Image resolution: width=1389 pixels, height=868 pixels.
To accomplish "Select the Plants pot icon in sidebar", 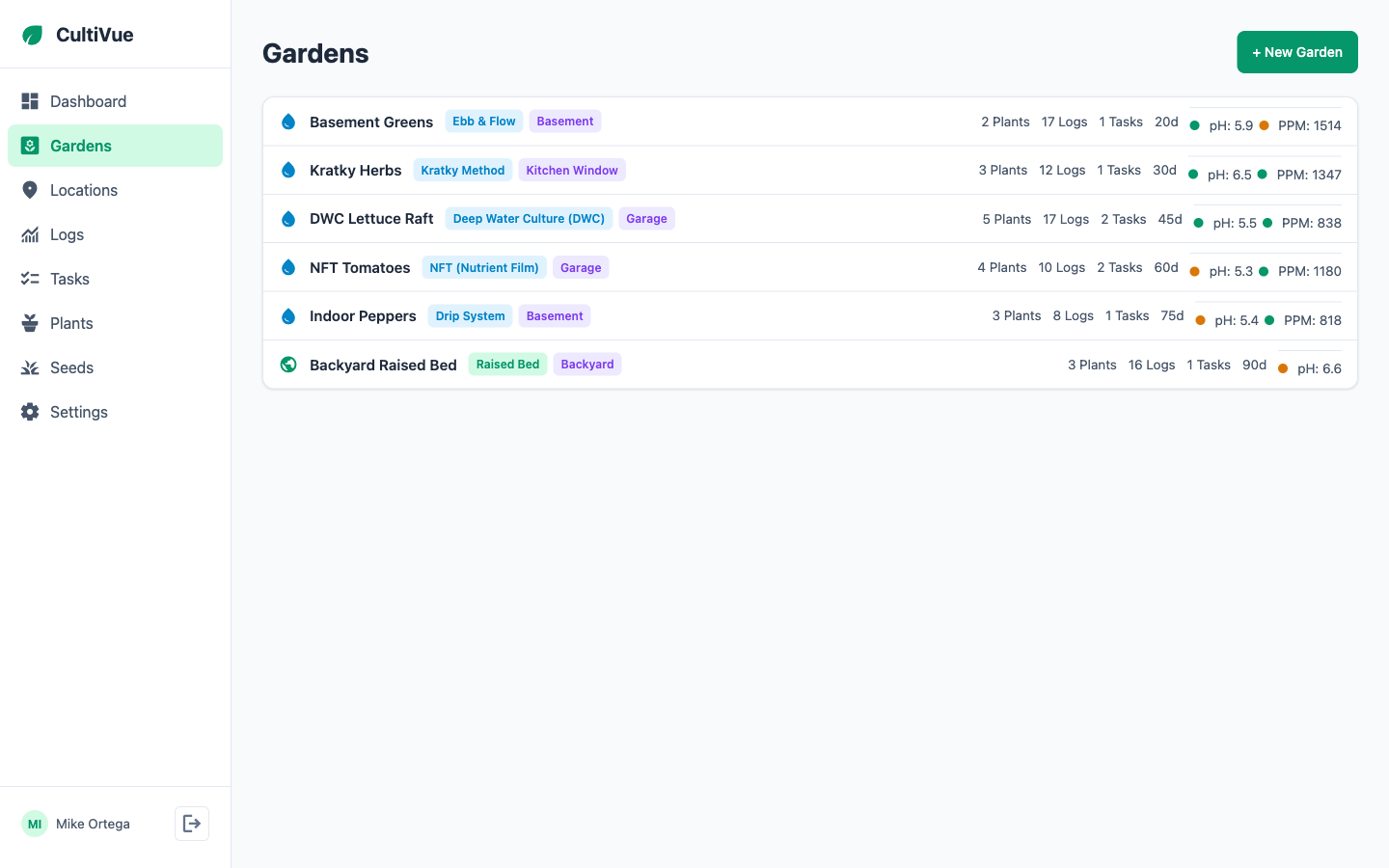I will [30, 323].
